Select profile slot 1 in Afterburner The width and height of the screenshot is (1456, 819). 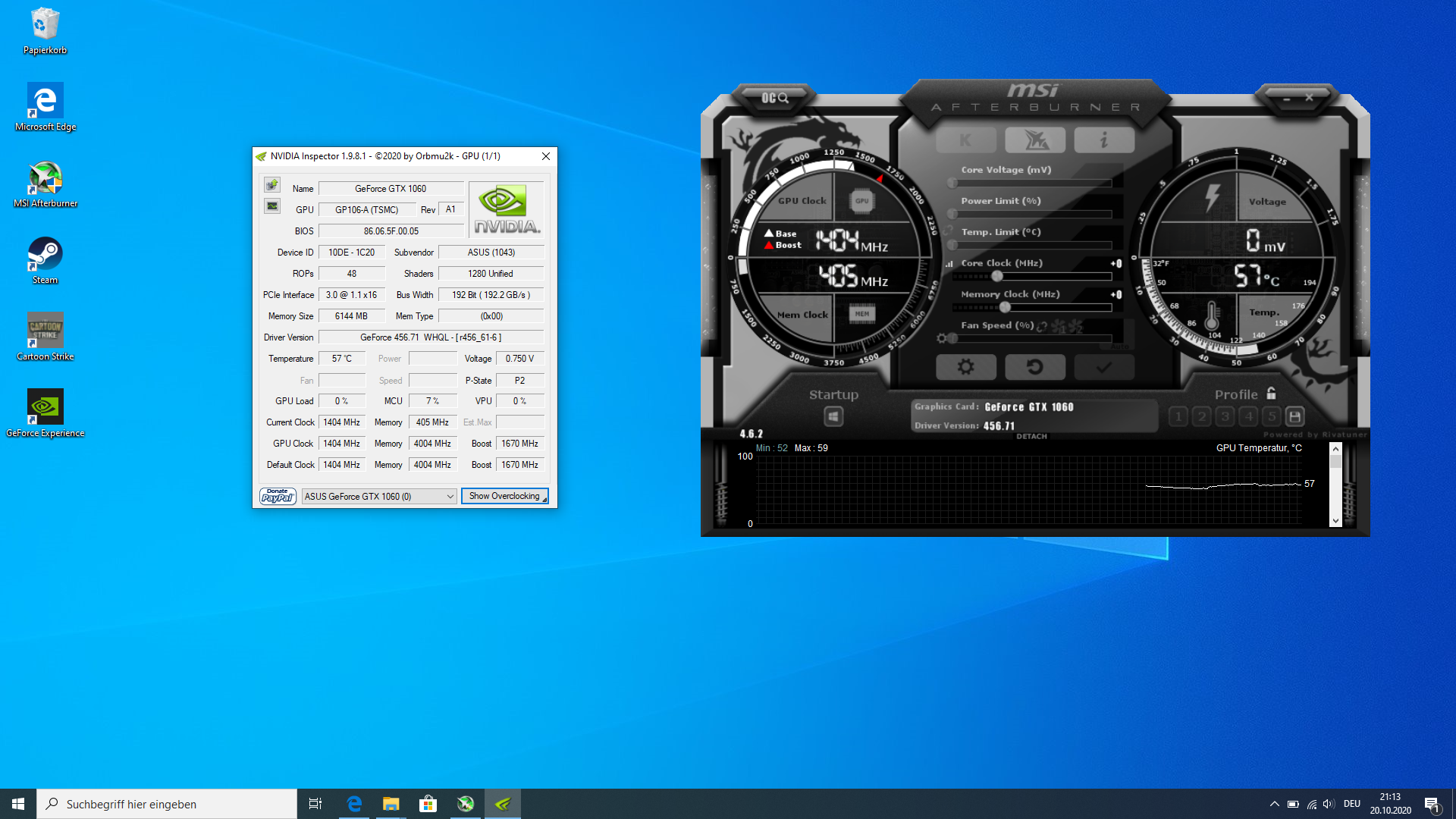(1178, 416)
